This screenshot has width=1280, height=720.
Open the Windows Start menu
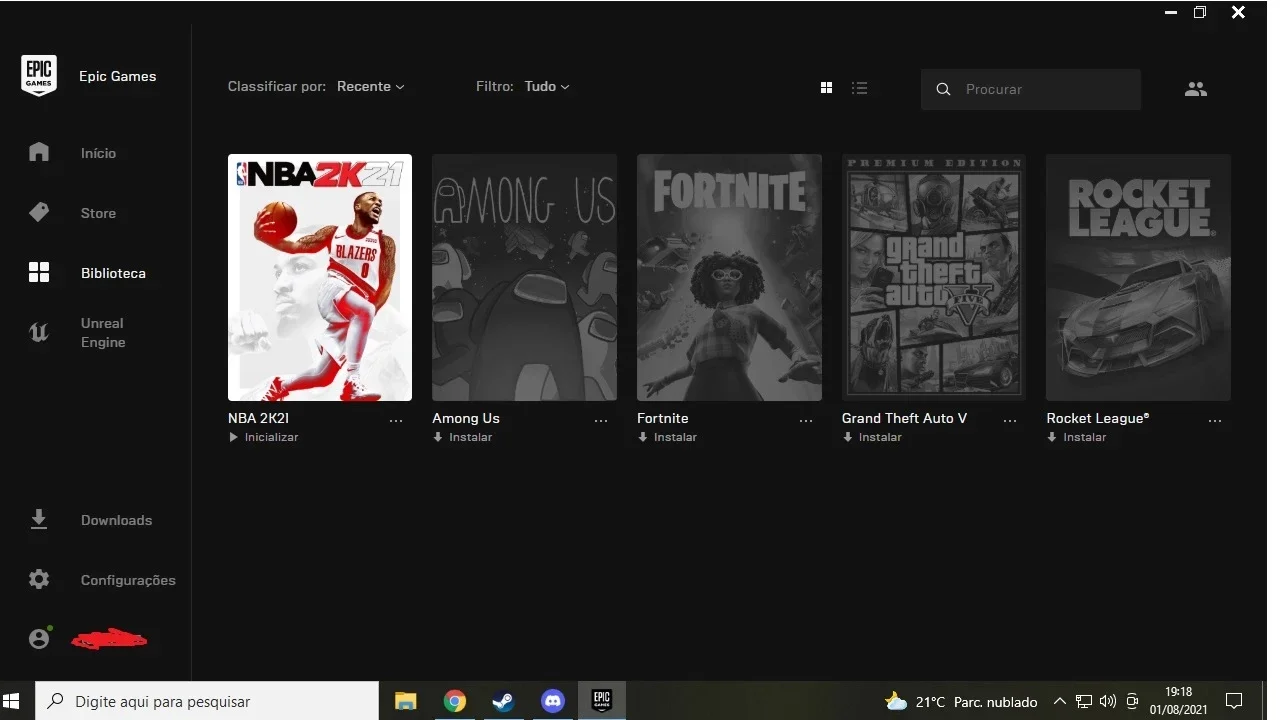(x=13, y=701)
